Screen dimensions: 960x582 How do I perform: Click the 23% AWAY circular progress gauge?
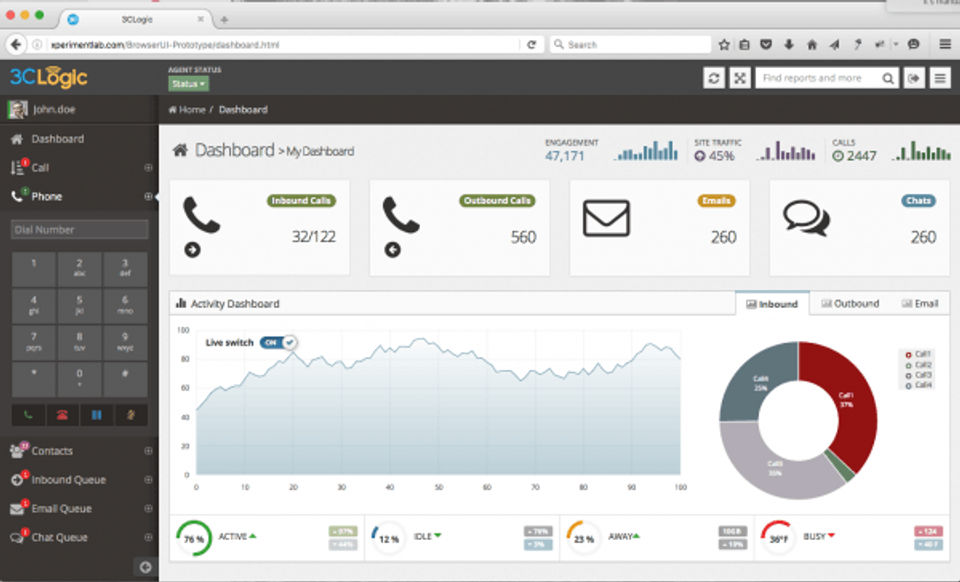(x=583, y=538)
